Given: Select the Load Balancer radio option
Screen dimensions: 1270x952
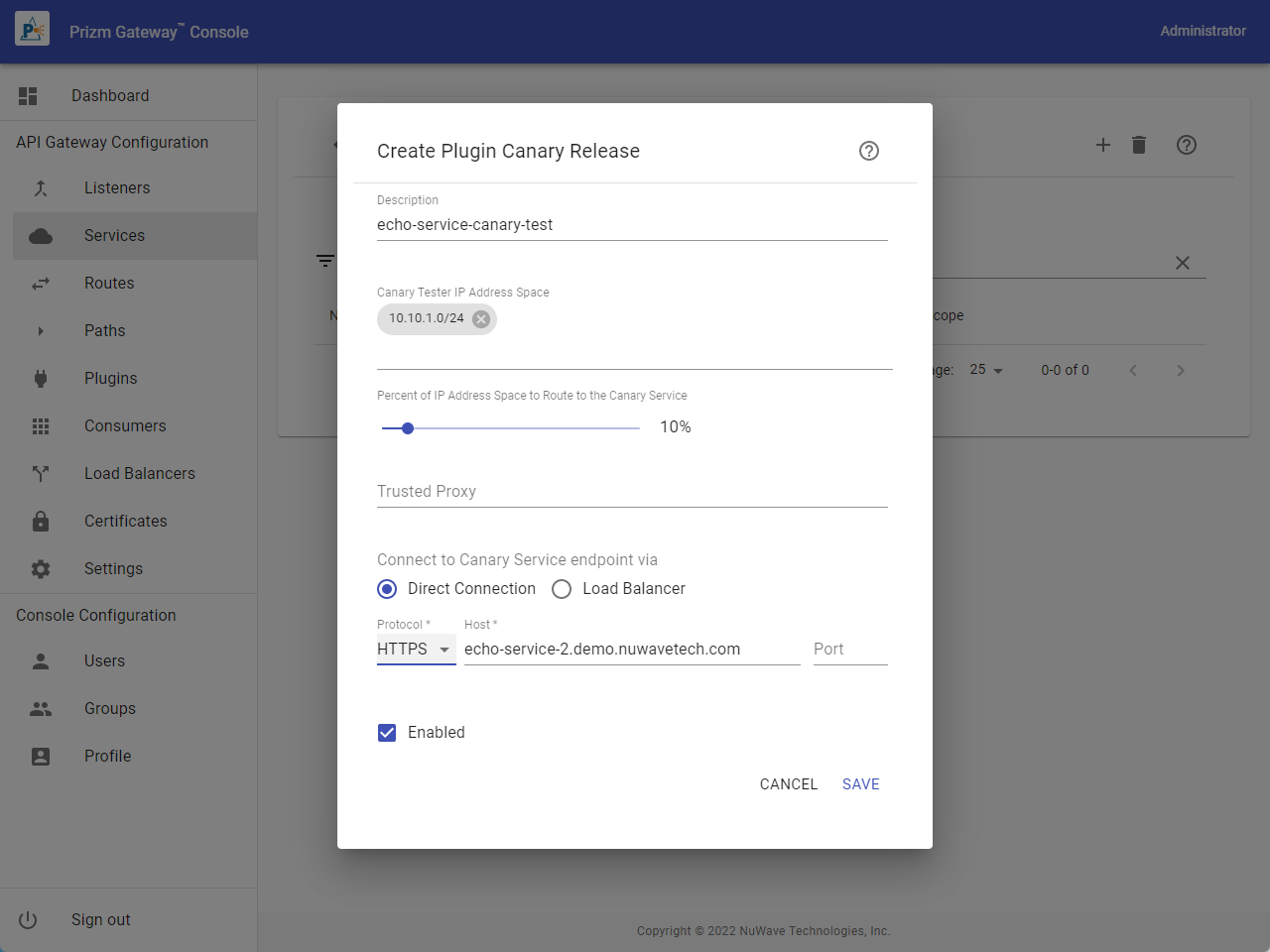Looking at the screenshot, I should tap(562, 589).
